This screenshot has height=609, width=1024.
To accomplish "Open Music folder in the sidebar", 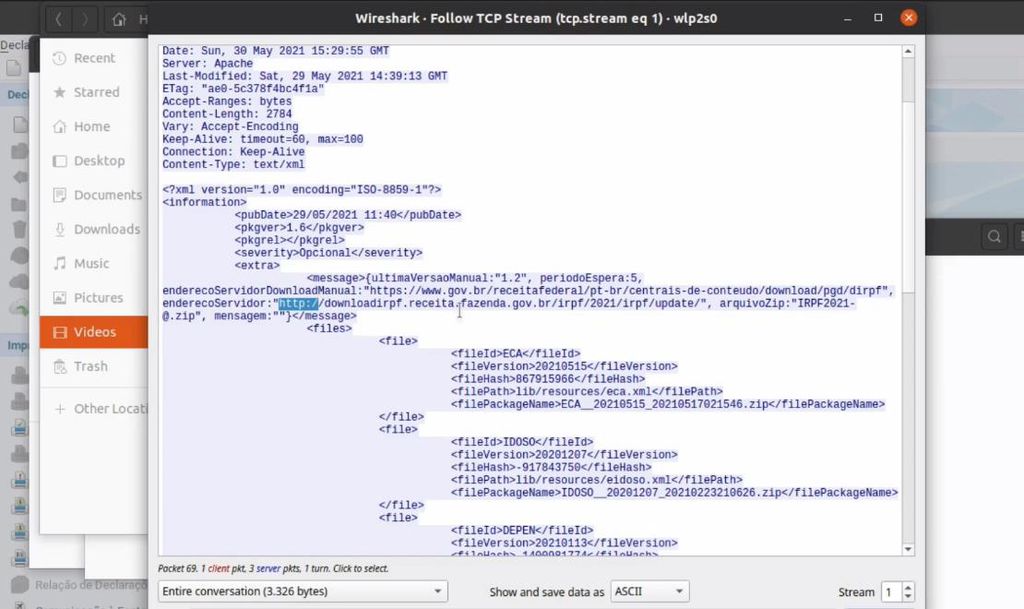I will pos(94,264).
